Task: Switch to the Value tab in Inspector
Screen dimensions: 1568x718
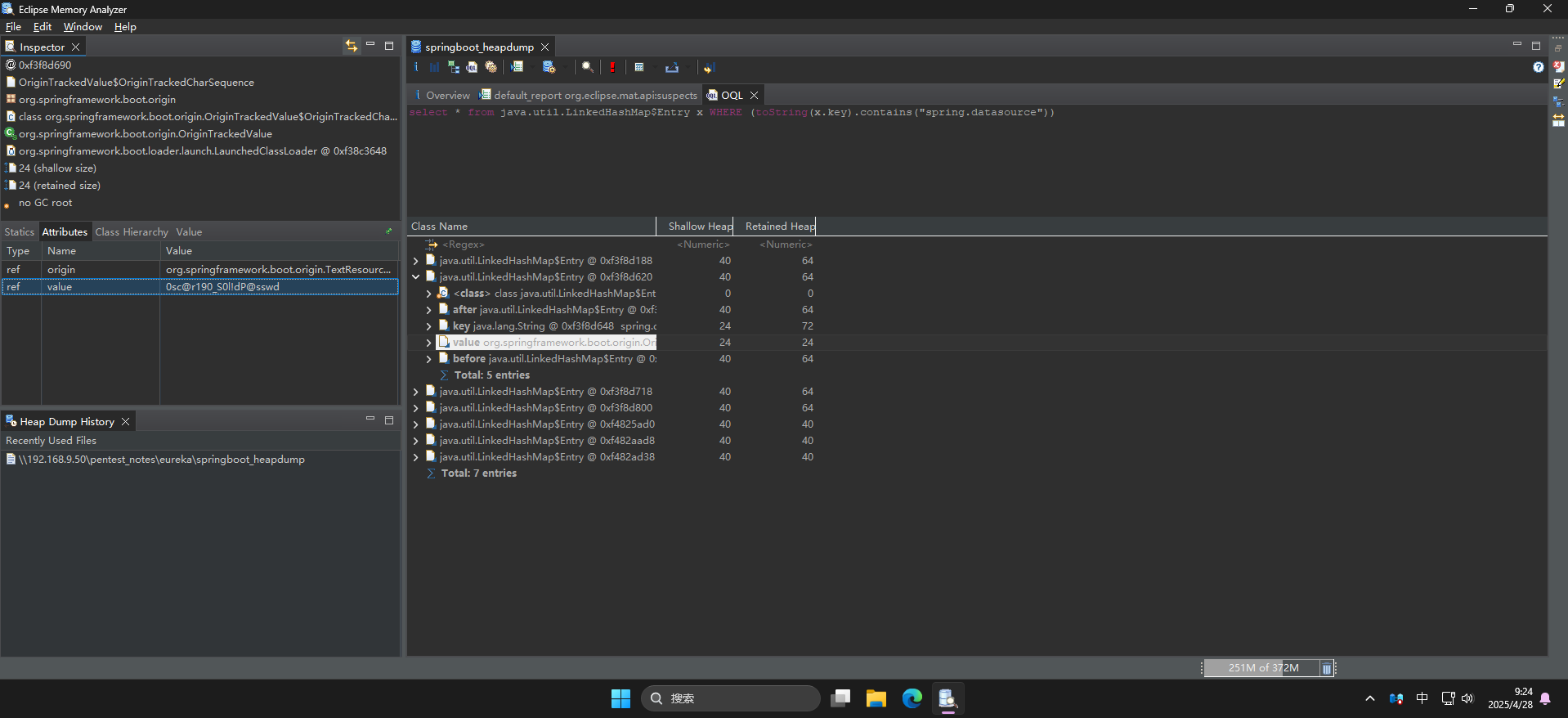Action: point(189,231)
